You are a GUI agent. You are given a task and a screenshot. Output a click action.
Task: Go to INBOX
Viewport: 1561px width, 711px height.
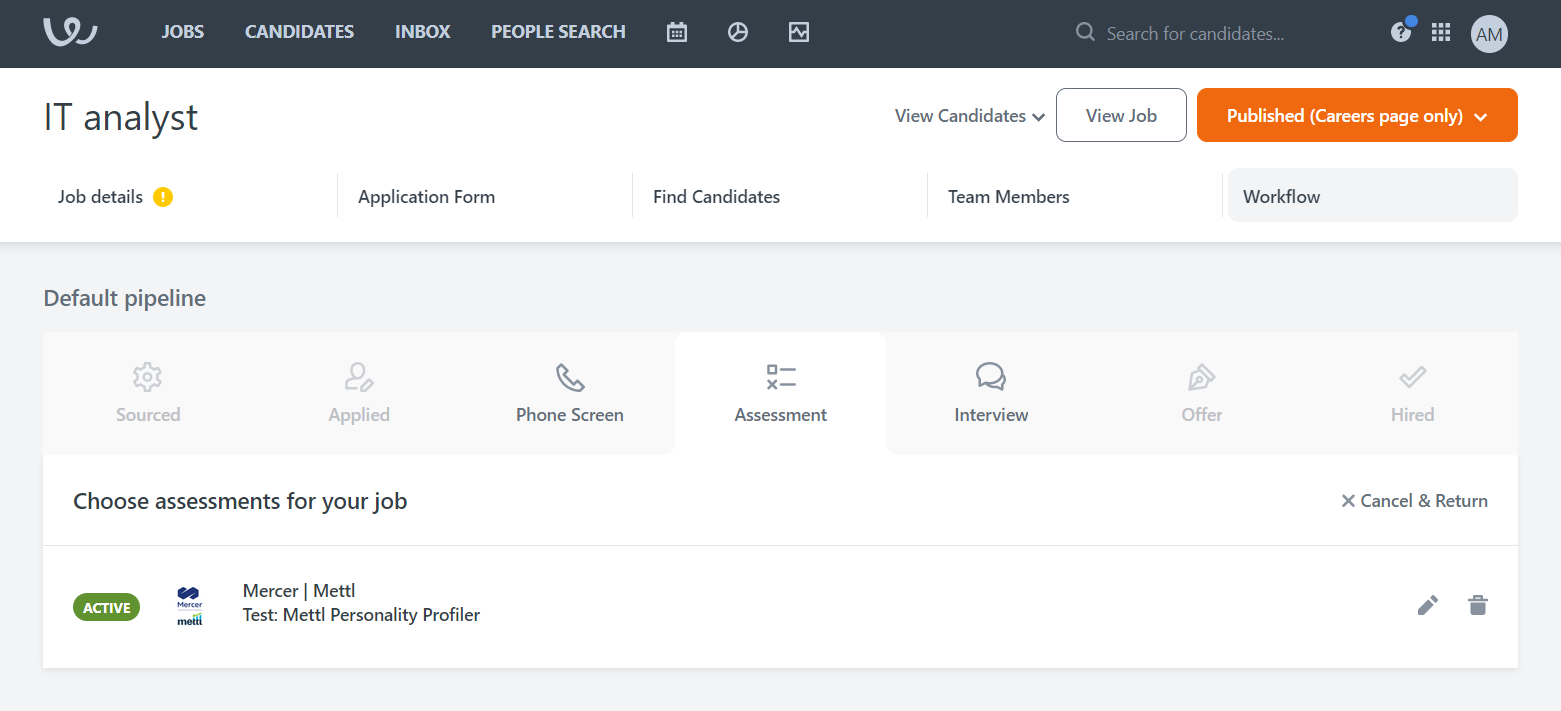coord(423,32)
